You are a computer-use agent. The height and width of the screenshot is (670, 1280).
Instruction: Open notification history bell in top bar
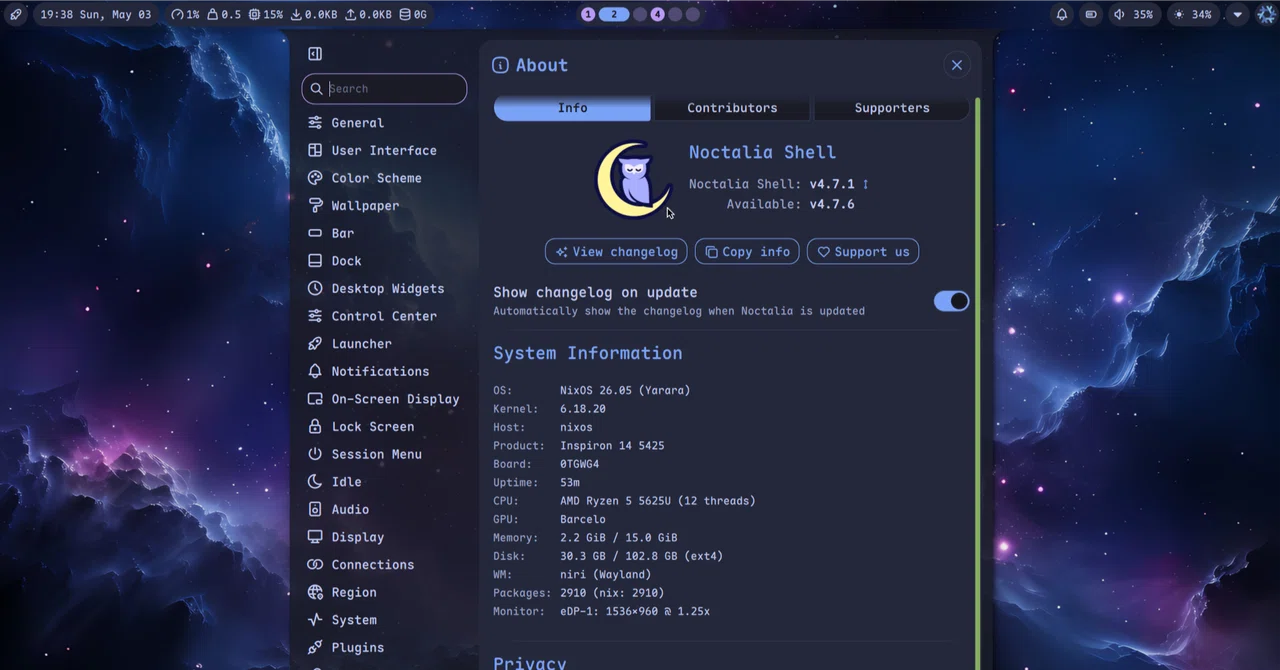(1062, 15)
